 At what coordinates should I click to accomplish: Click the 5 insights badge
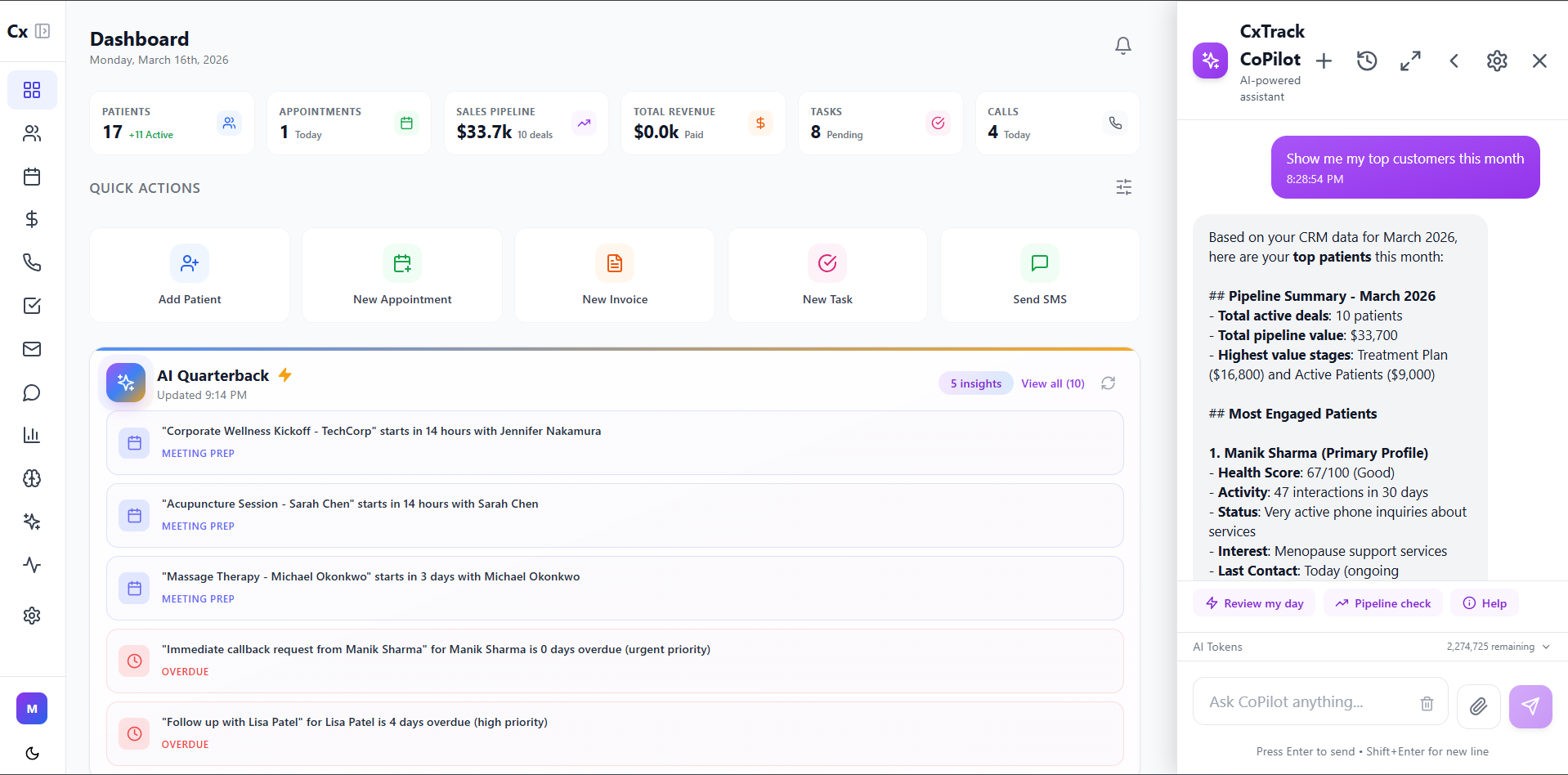coord(975,383)
